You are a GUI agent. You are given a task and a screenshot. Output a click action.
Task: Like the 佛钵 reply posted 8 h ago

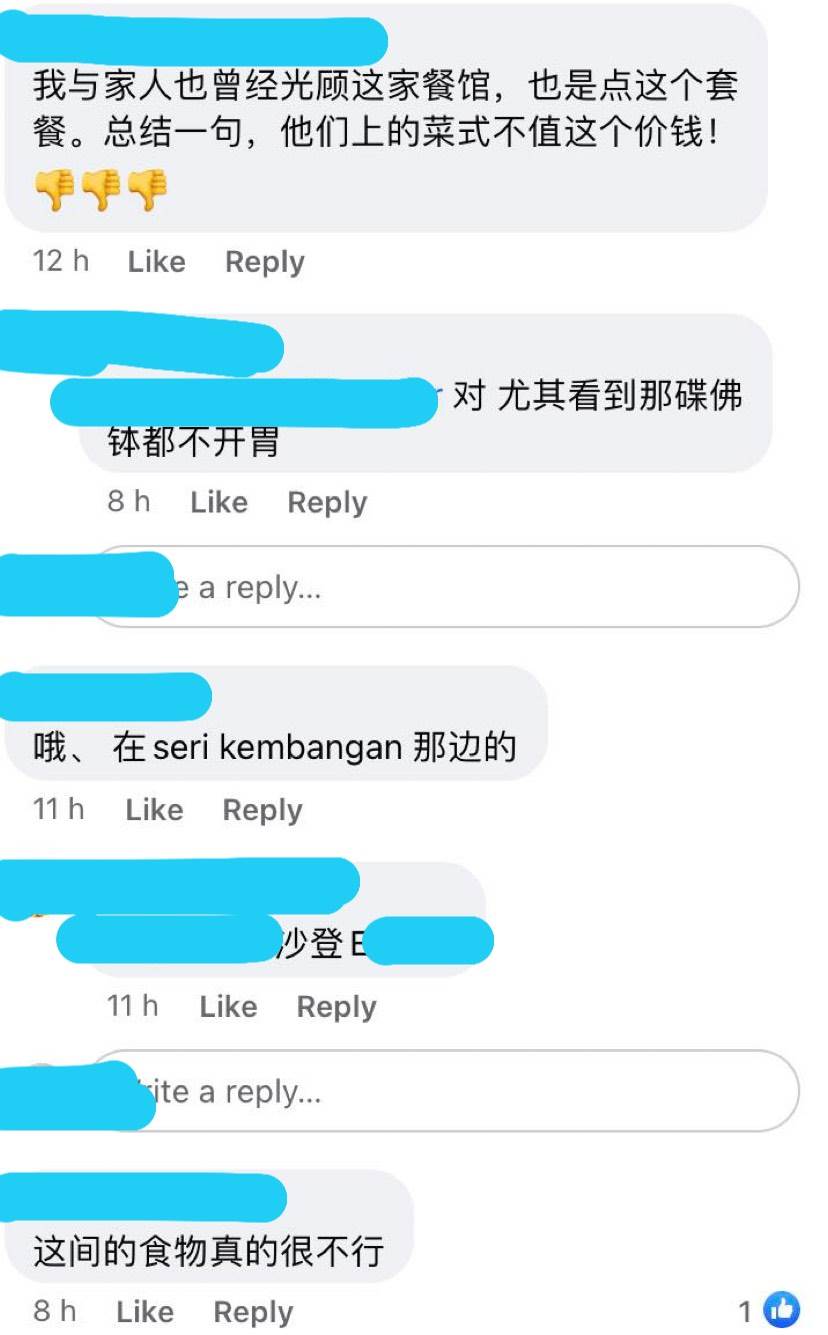[219, 502]
